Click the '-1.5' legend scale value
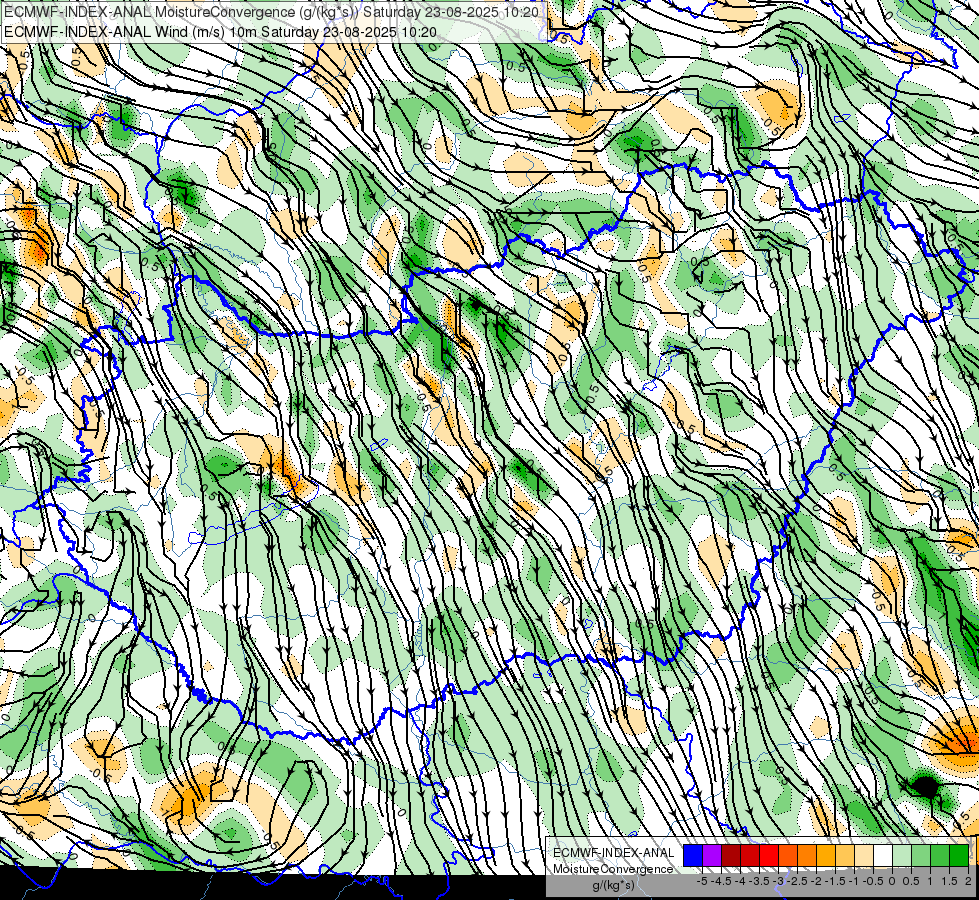Viewport: 979px width, 900px height. click(x=835, y=881)
